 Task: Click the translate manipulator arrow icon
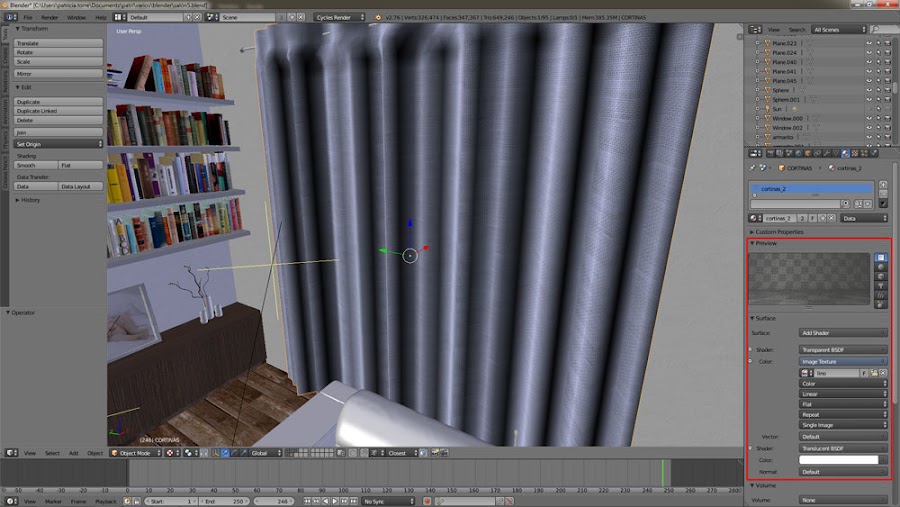(x=224, y=453)
